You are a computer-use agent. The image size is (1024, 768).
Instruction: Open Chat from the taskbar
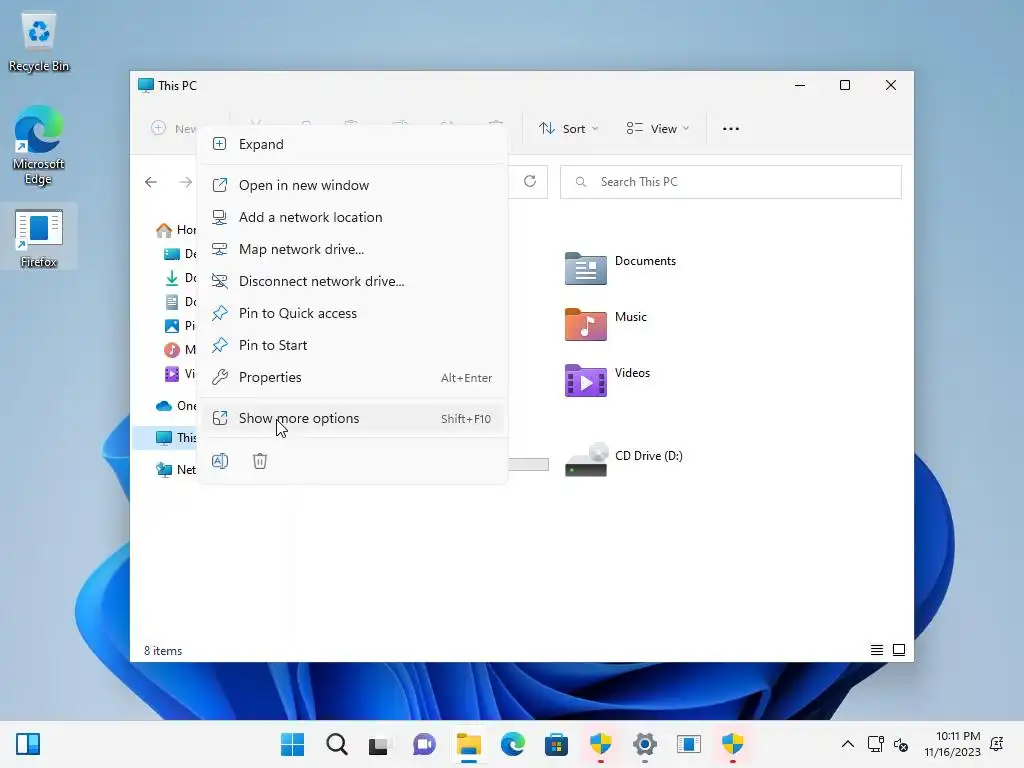pos(424,744)
